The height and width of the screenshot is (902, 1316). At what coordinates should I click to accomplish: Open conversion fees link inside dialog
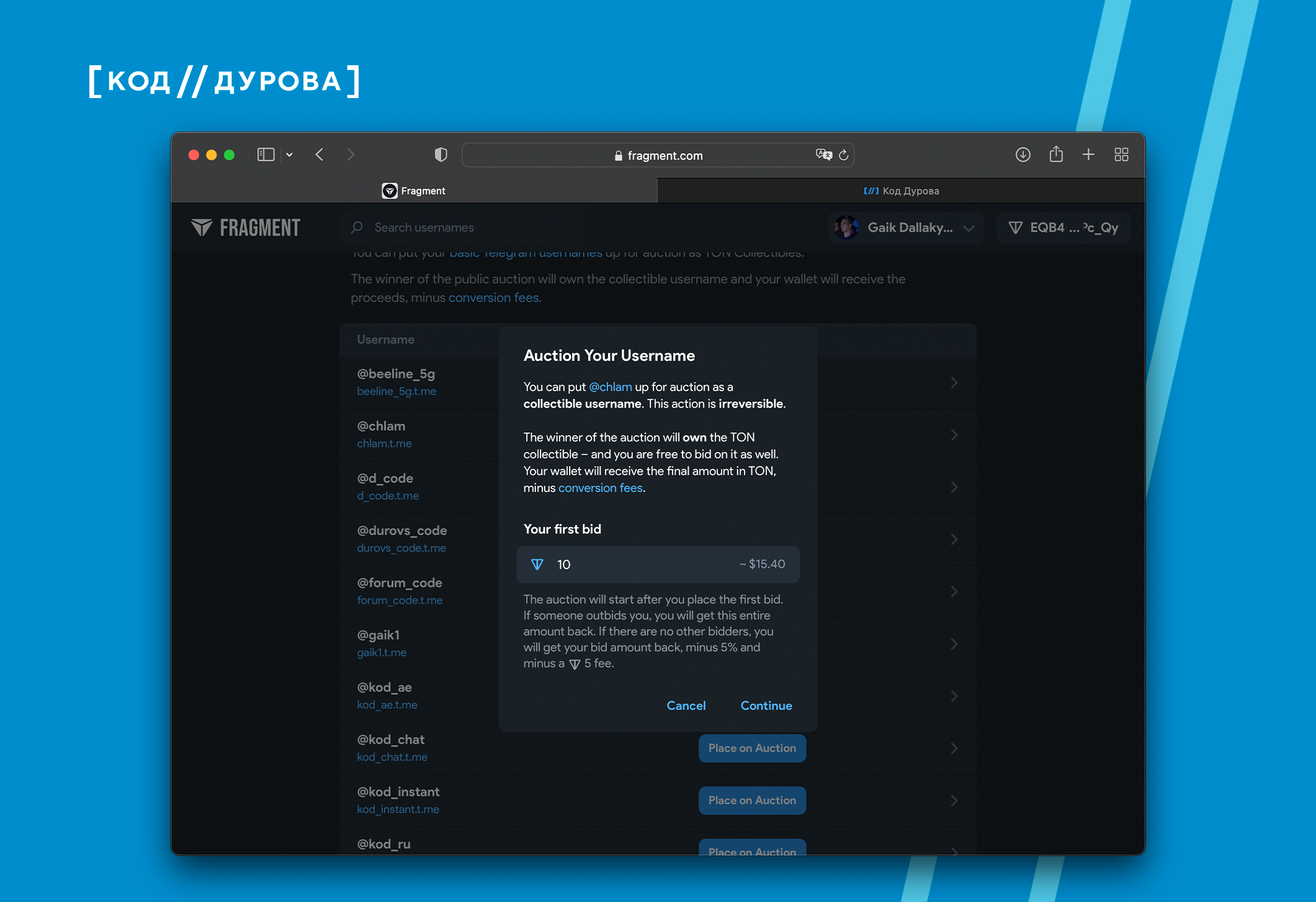point(601,488)
